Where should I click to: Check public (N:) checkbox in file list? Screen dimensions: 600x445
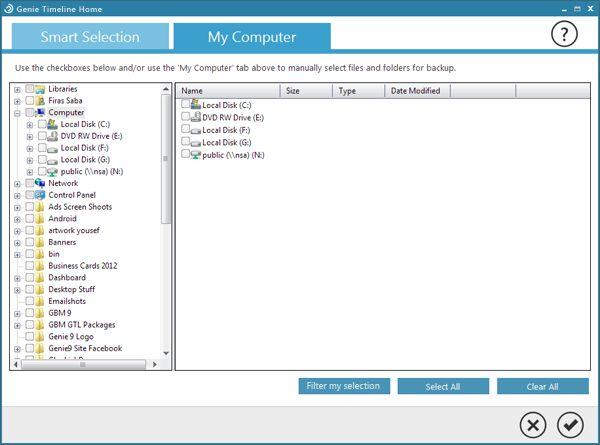[x=186, y=154]
